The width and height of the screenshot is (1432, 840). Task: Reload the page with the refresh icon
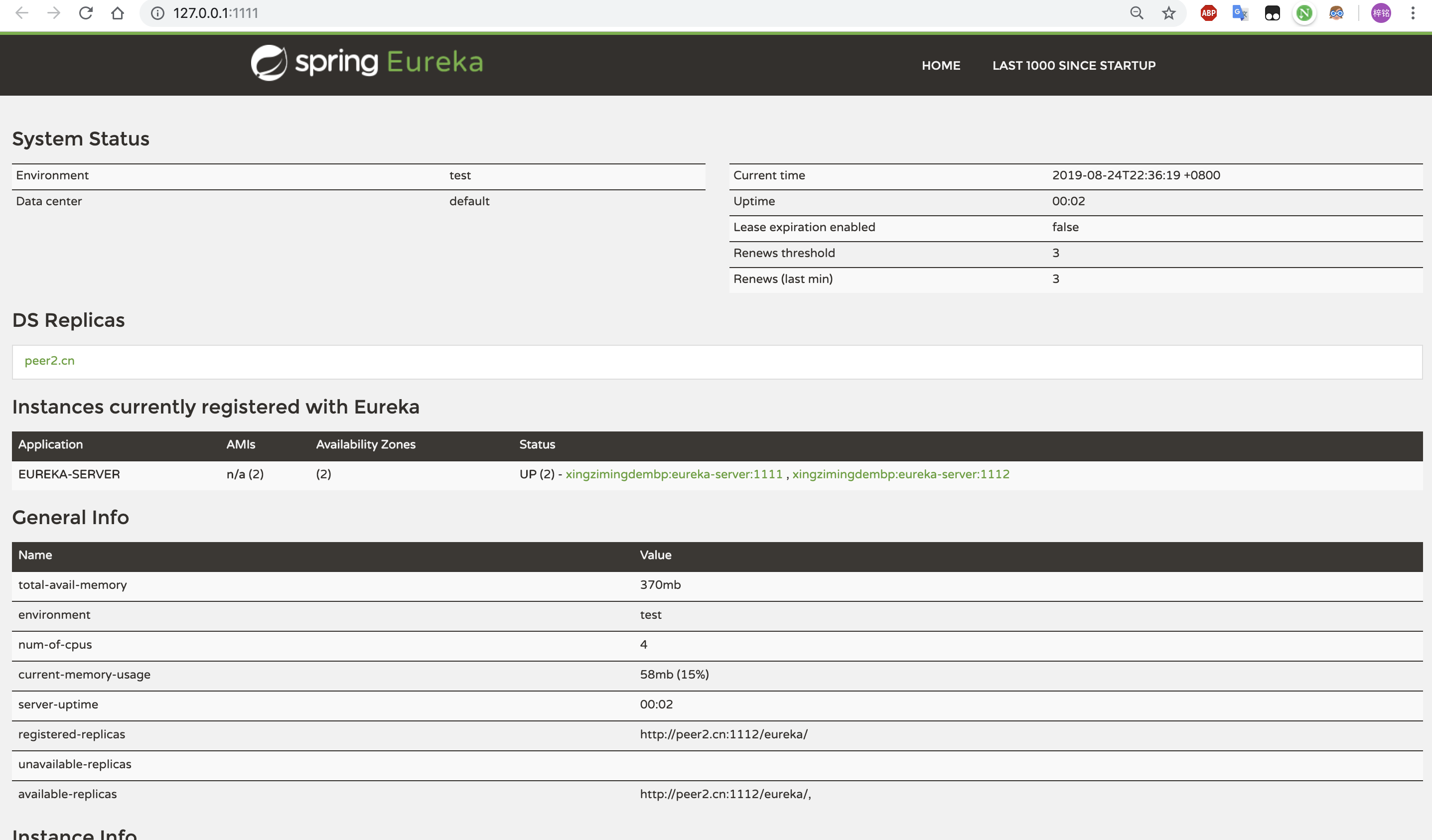tap(86, 13)
